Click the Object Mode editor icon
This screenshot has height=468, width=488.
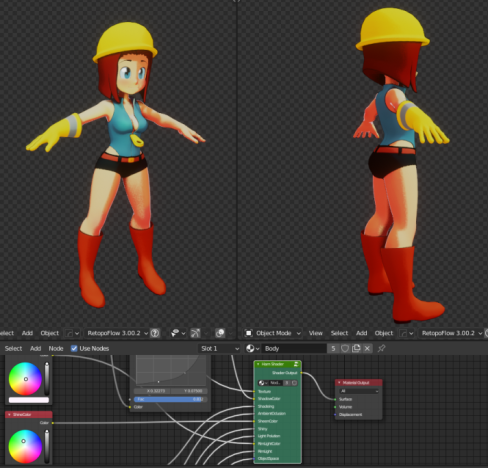(249, 333)
